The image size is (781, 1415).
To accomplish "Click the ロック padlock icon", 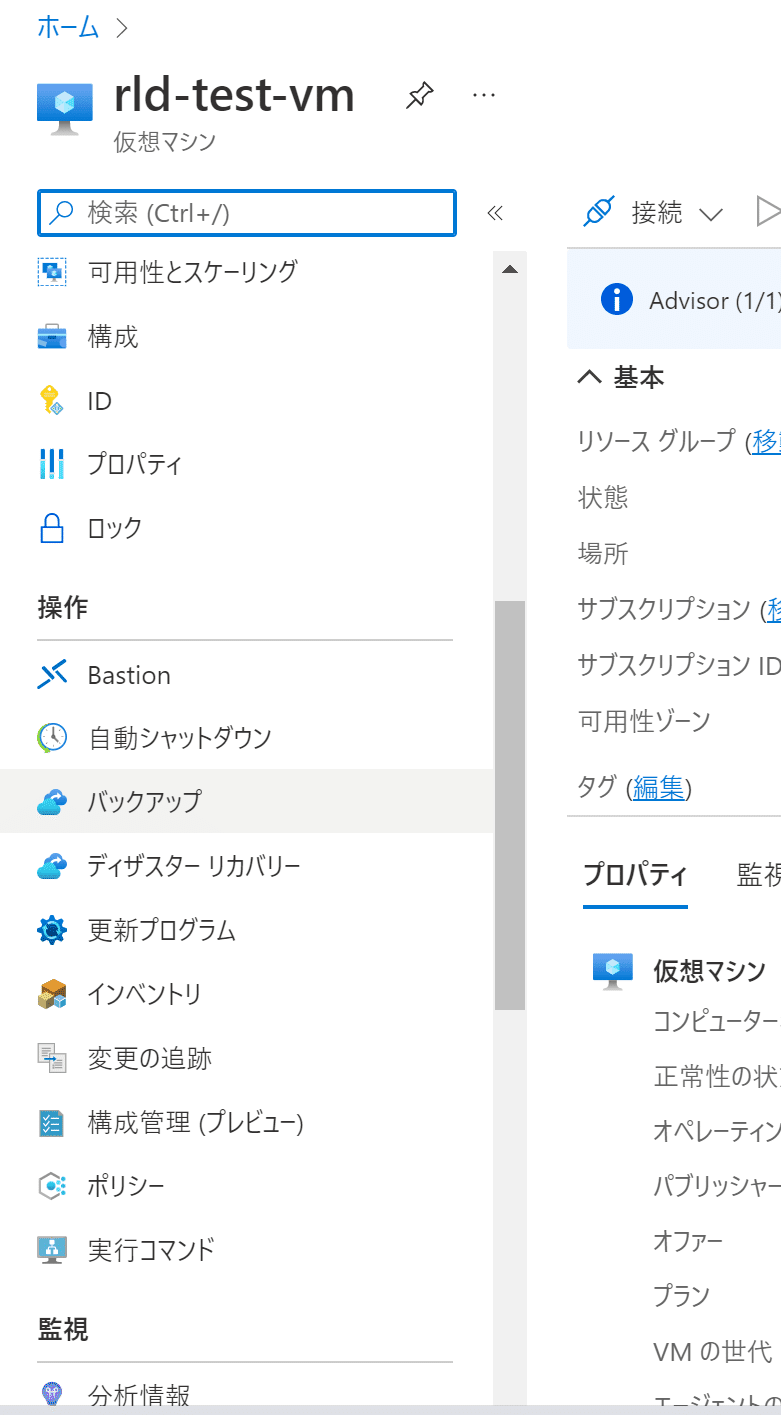I will pyautogui.click(x=51, y=527).
